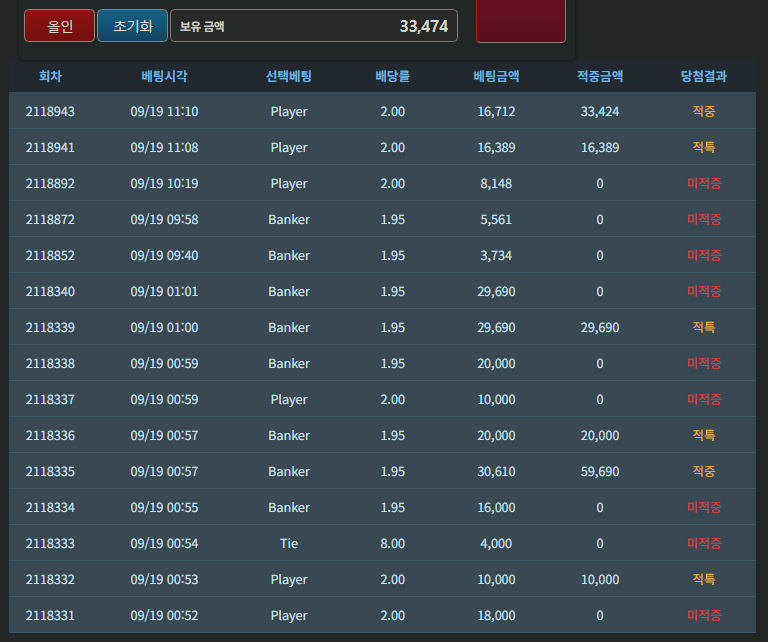Viewport: 768px width, 642px height.
Task: Click bet amount 30,610
Action: 496,471
